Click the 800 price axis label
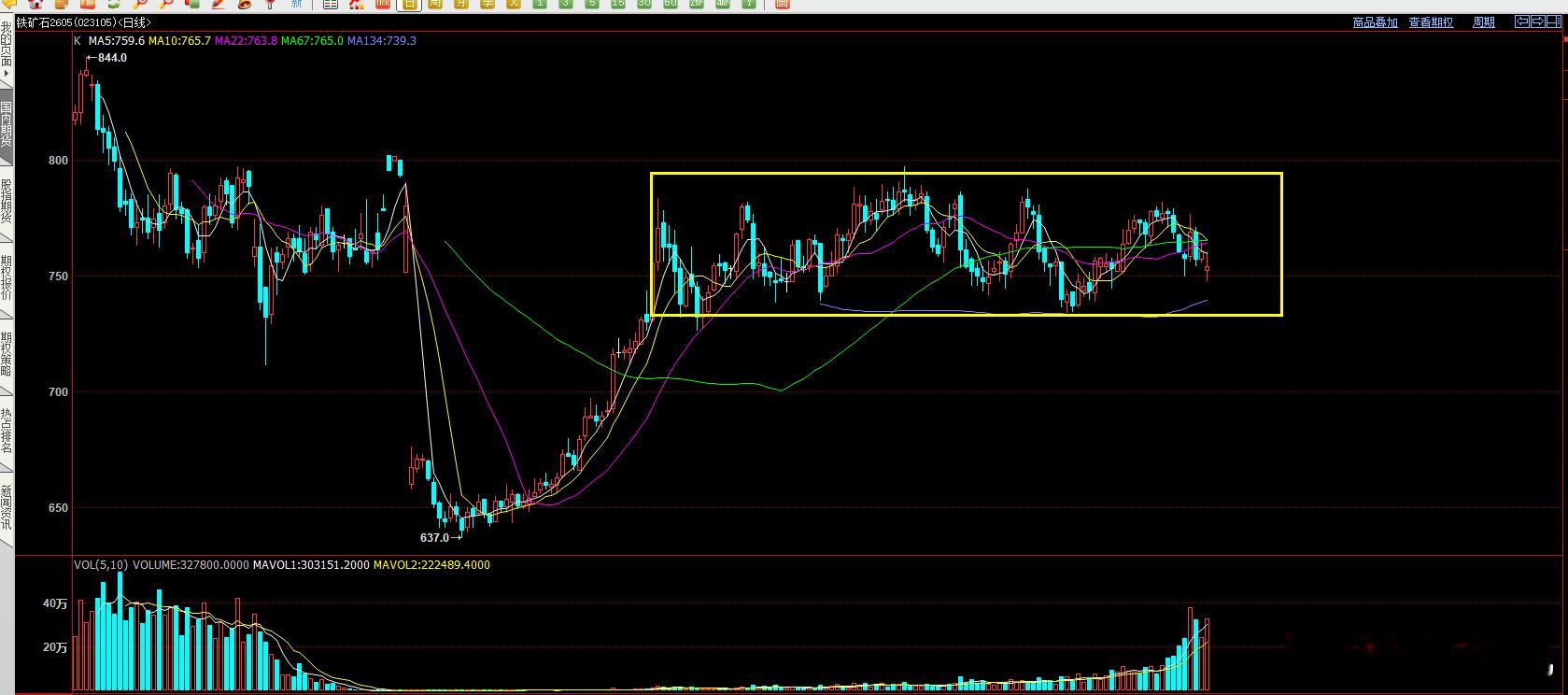 tap(59, 161)
